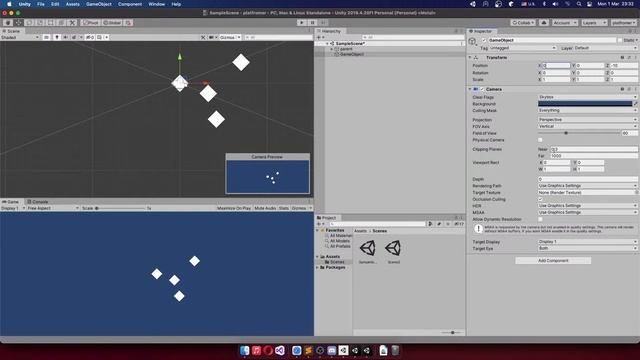Toggle the Global handle rotation button

pos(112,22)
